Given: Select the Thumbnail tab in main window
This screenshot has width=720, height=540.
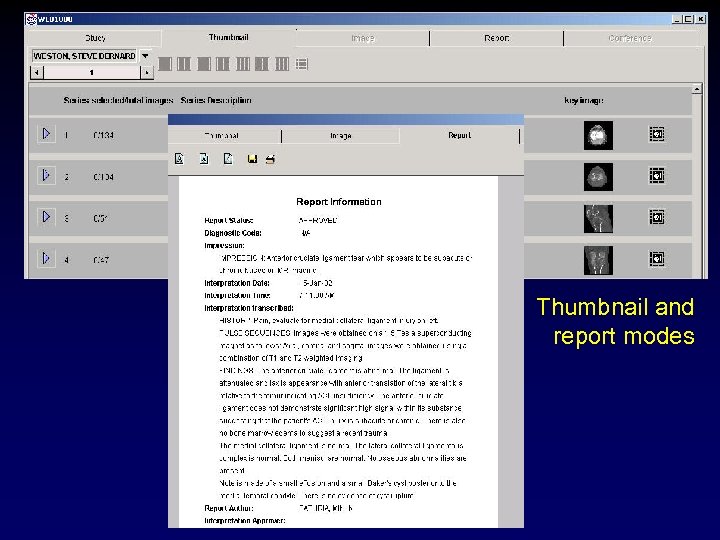Looking at the screenshot, I should coord(229,37).
